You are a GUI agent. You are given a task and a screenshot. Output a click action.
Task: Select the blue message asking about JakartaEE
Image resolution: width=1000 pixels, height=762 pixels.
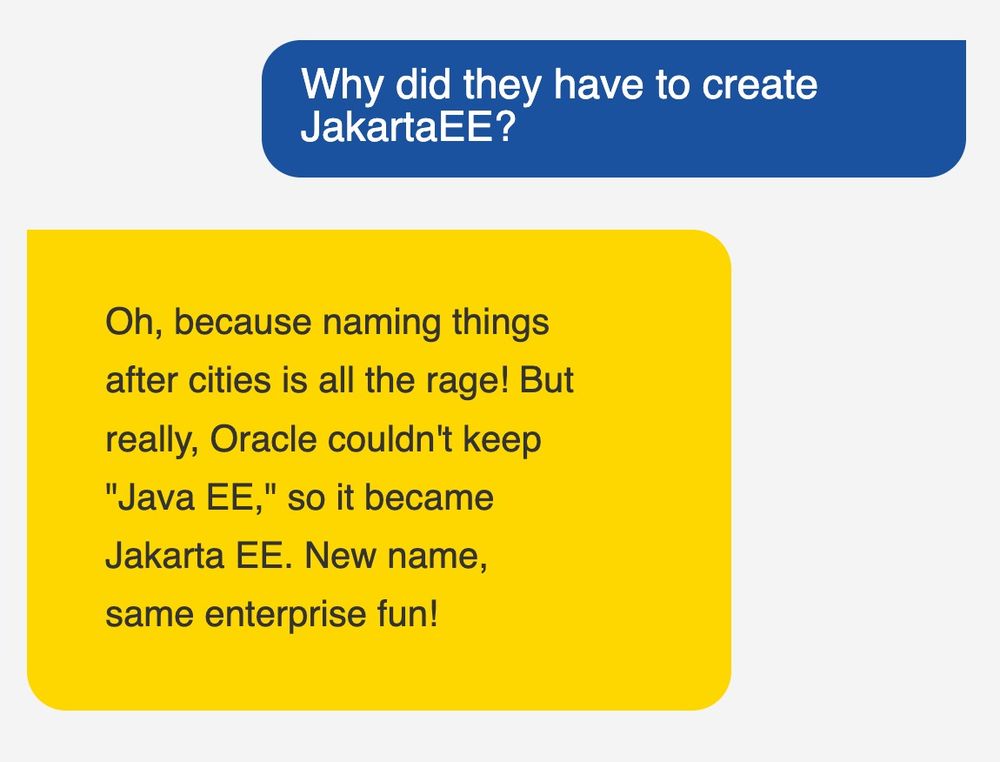click(614, 108)
